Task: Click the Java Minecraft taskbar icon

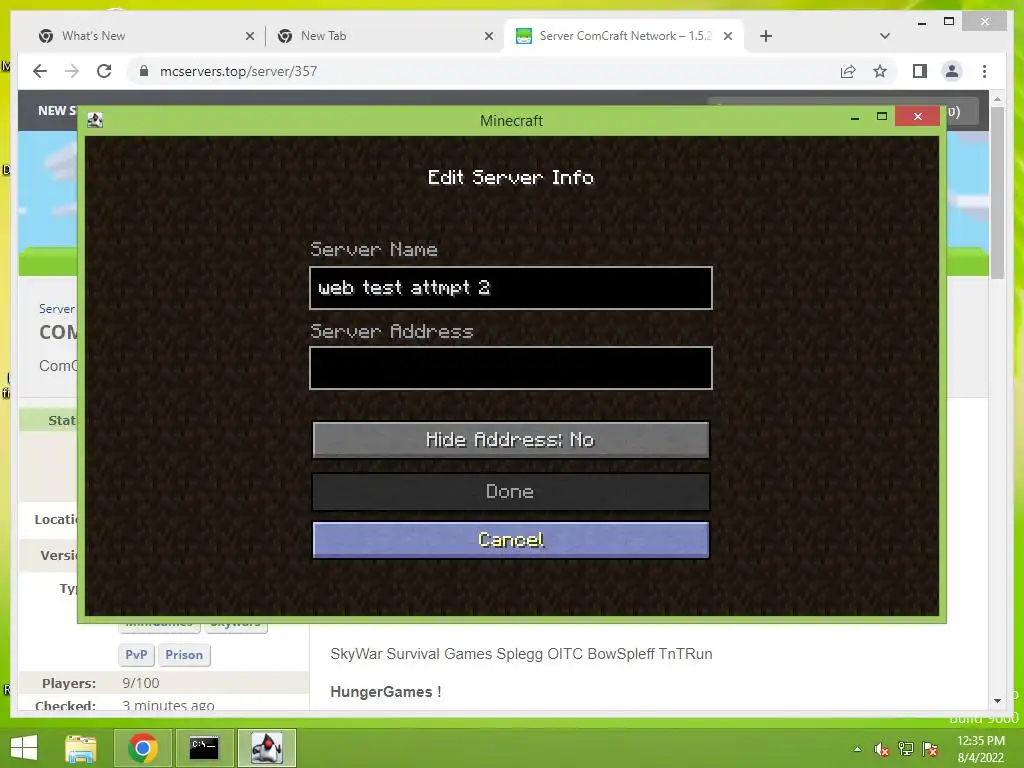Action: point(266,748)
